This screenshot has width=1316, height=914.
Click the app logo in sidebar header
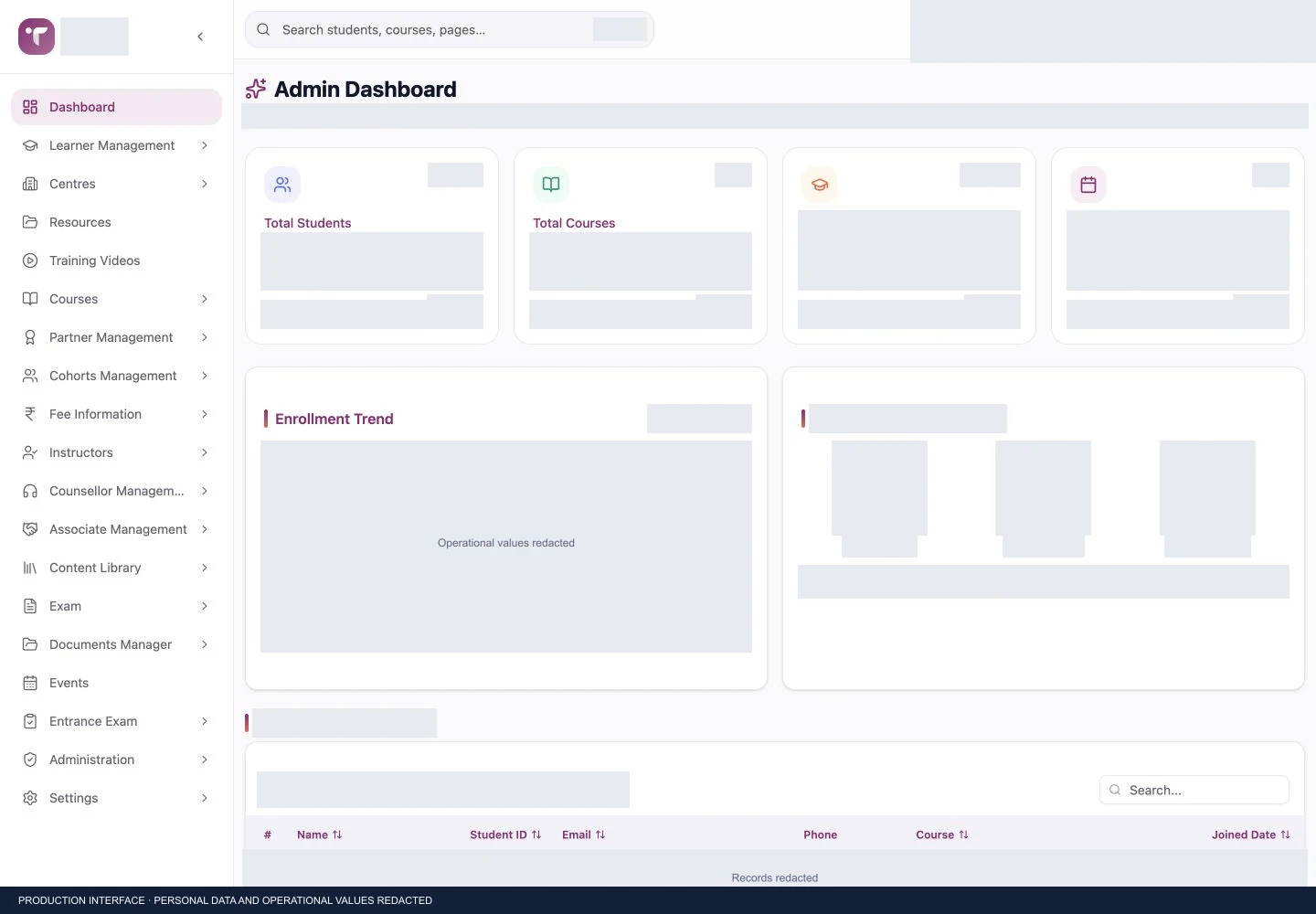[x=37, y=37]
